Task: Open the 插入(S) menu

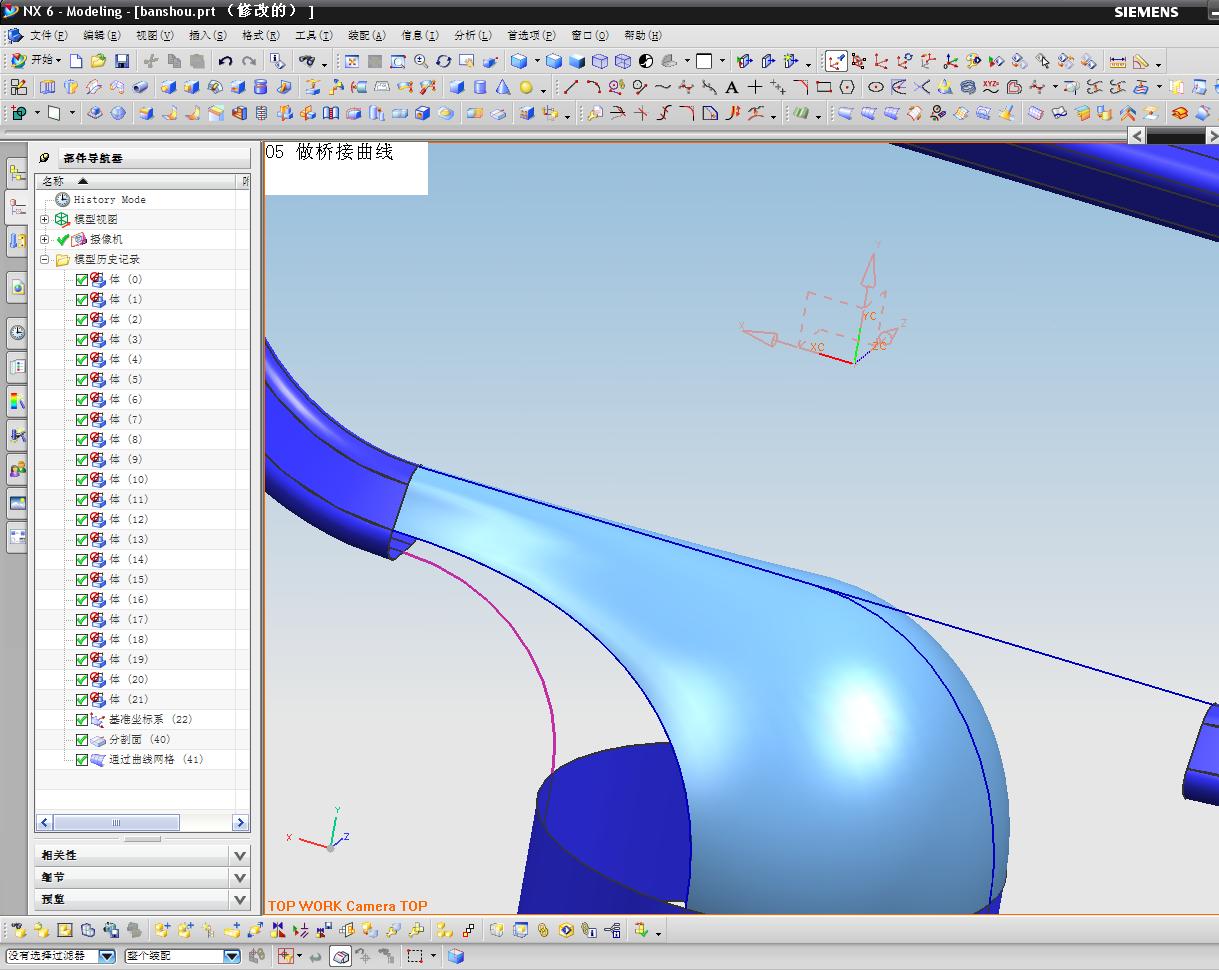Action: [x=207, y=35]
